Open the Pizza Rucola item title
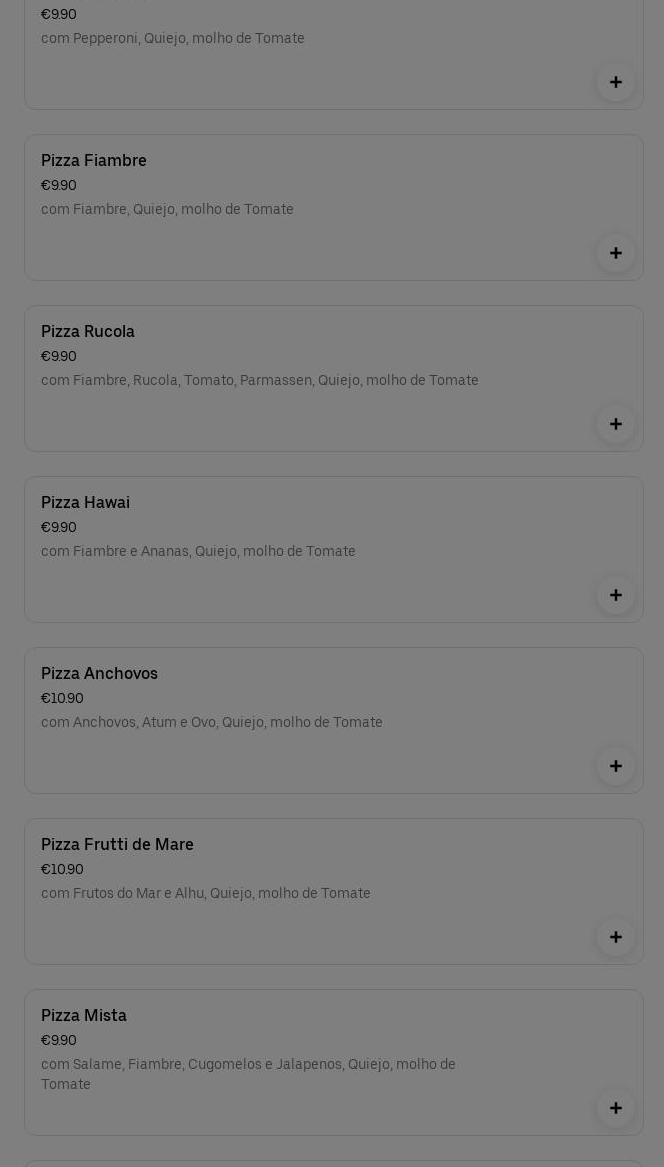 pos(88,332)
